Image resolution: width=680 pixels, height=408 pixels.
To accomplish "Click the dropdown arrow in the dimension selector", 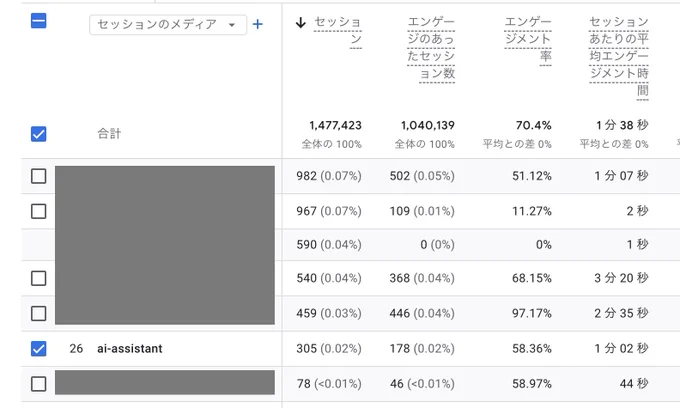I will (x=232, y=25).
